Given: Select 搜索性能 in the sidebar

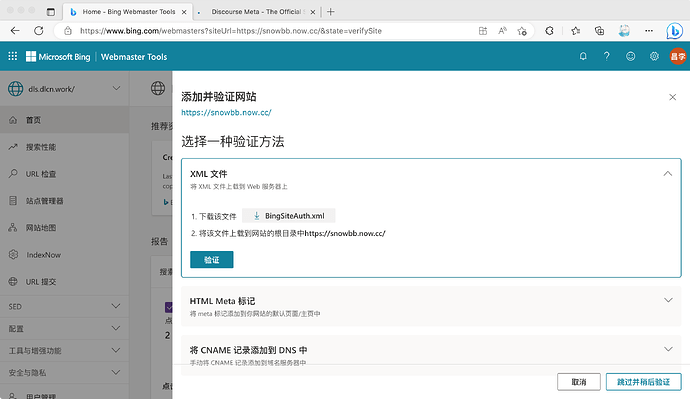Looking at the screenshot, I should [64, 147].
